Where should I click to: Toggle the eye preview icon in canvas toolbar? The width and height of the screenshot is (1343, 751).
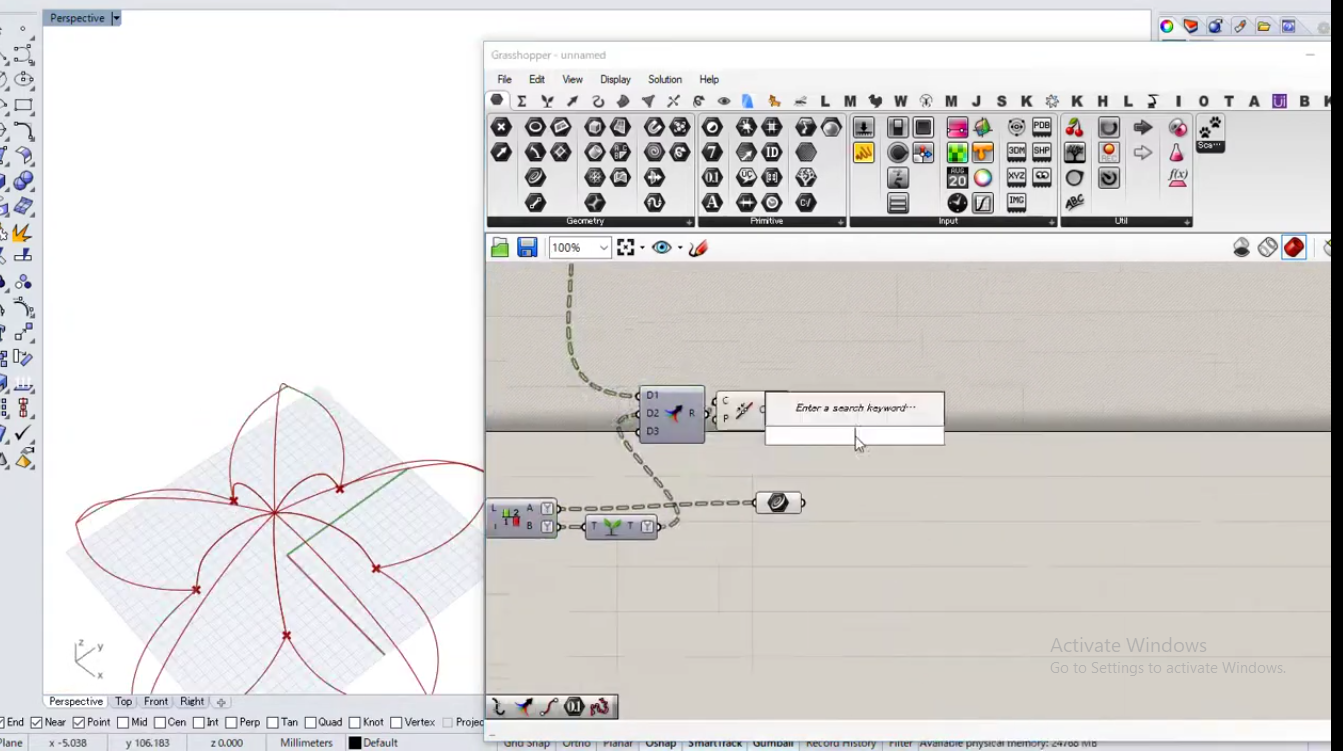tap(661, 247)
